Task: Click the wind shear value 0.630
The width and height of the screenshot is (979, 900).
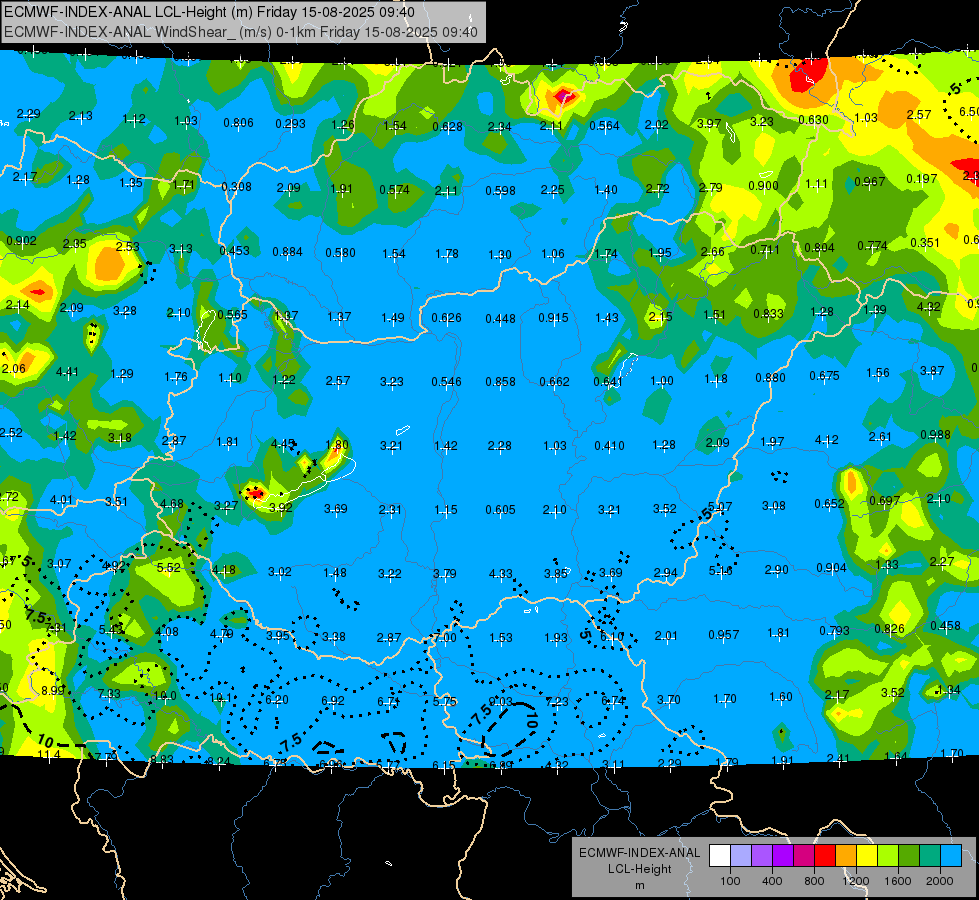Action: pos(814,120)
